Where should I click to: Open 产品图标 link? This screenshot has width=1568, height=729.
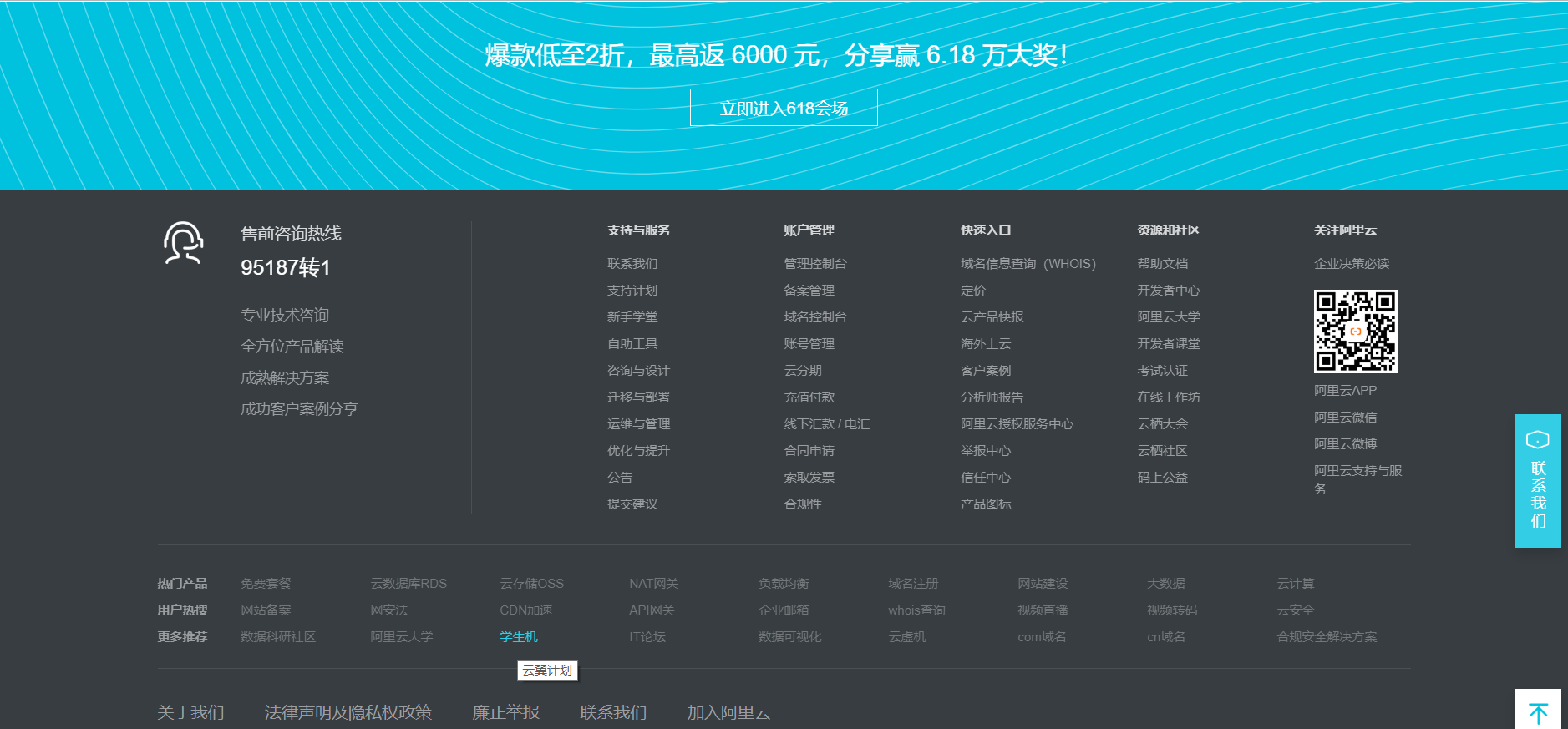pos(986,504)
